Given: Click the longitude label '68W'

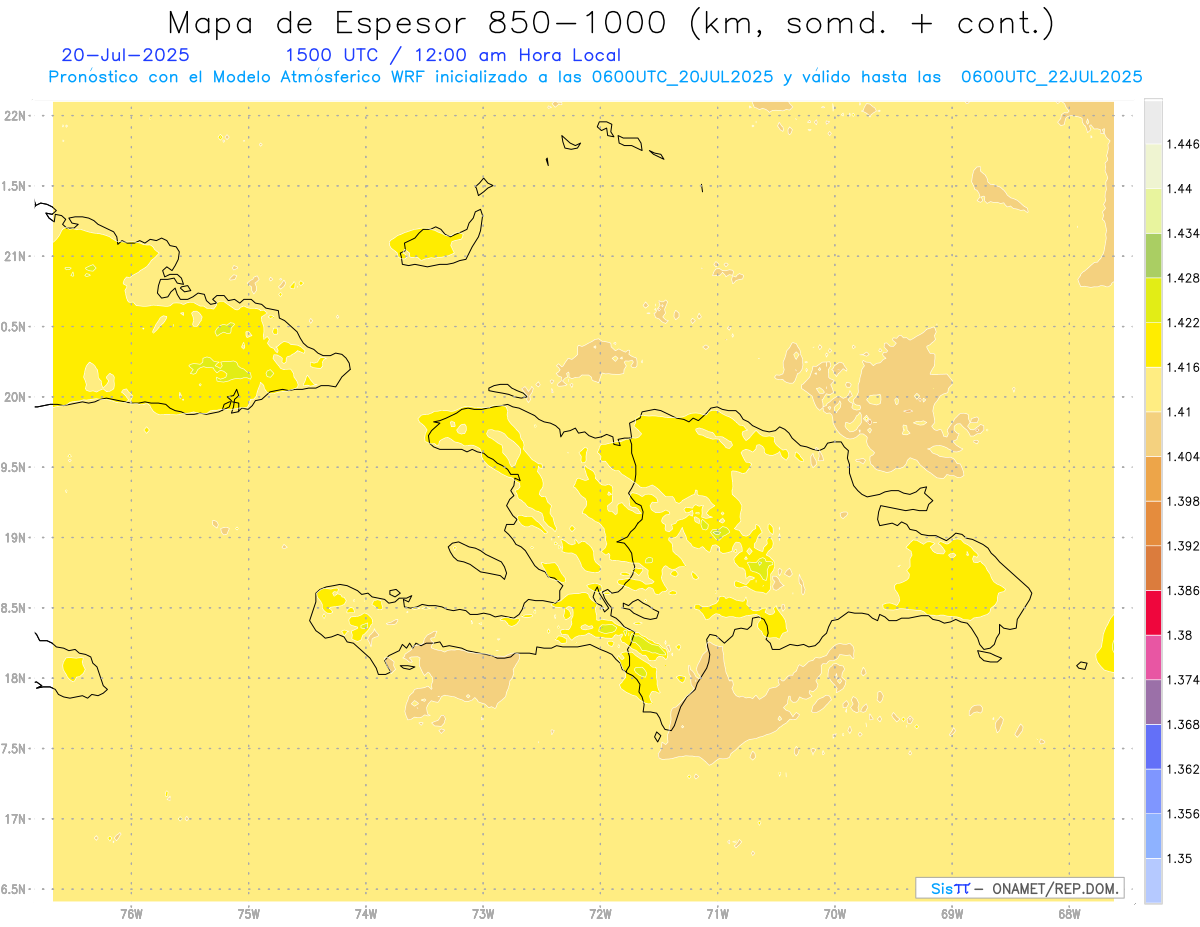Looking at the screenshot, I should click(x=1069, y=914).
